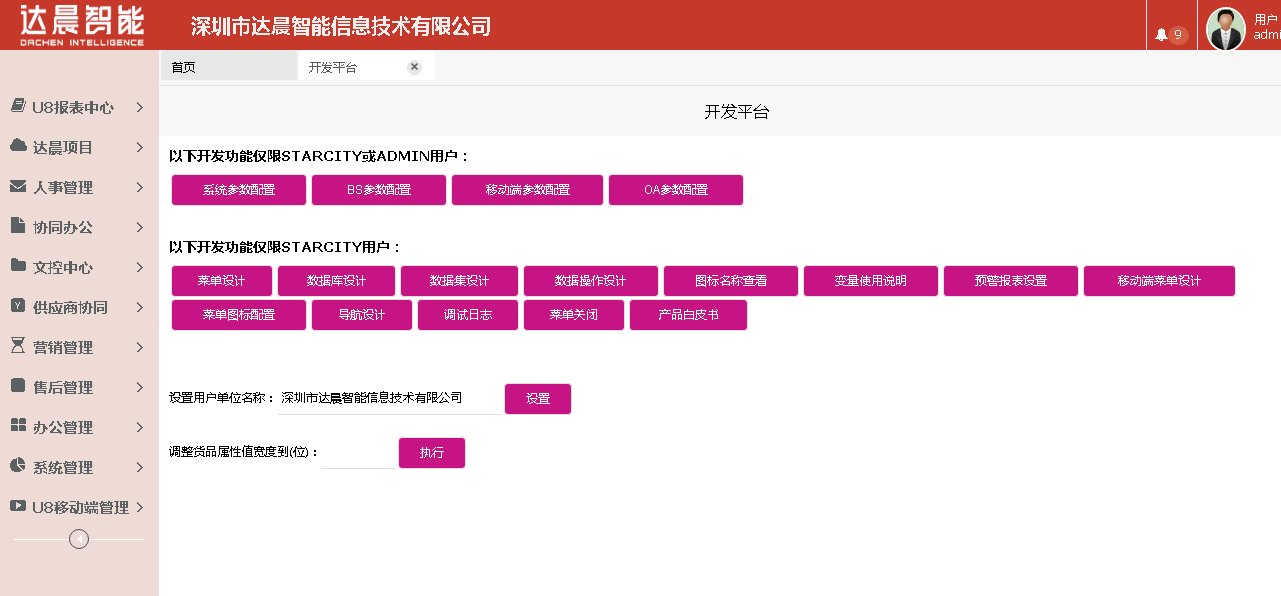Open 数据库设计

tap(336, 281)
